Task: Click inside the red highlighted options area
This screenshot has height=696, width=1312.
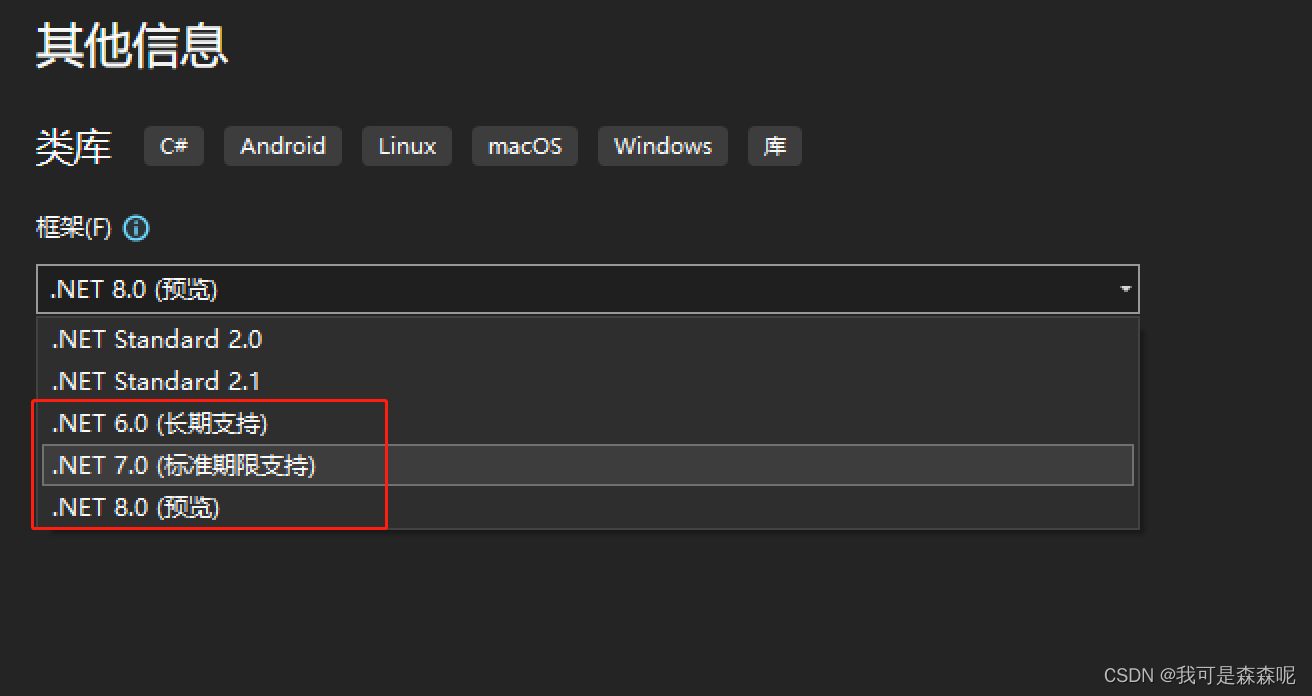Action: coord(210,464)
